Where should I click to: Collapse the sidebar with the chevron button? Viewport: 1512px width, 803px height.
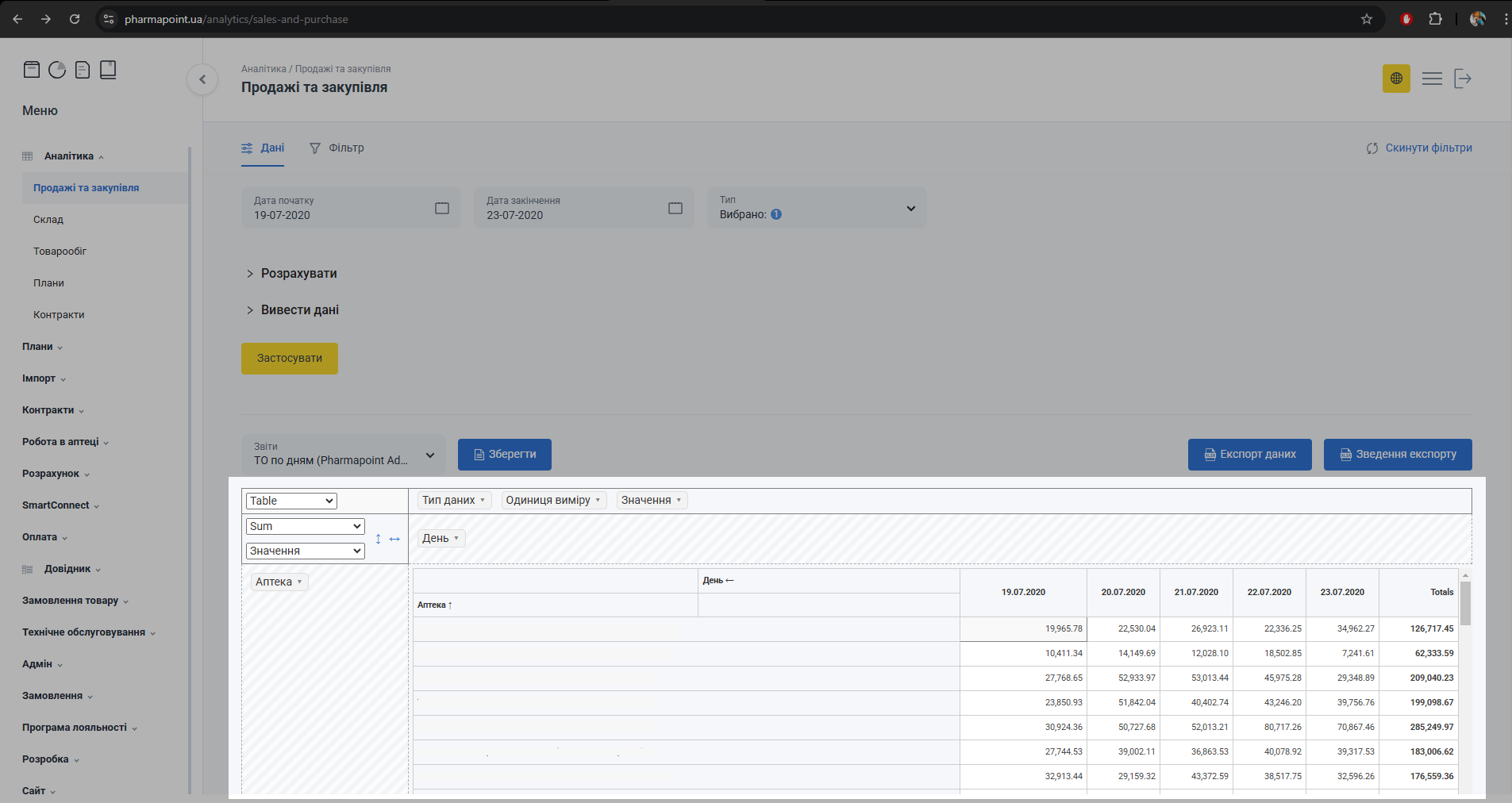pyautogui.click(x=202, y=79)
